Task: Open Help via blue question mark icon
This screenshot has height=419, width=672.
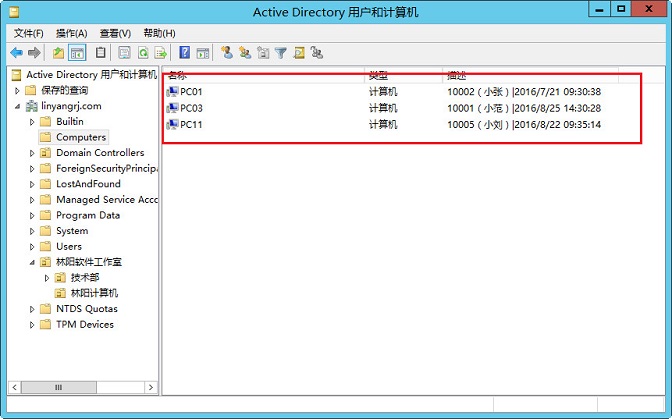Action: [185, 52]
